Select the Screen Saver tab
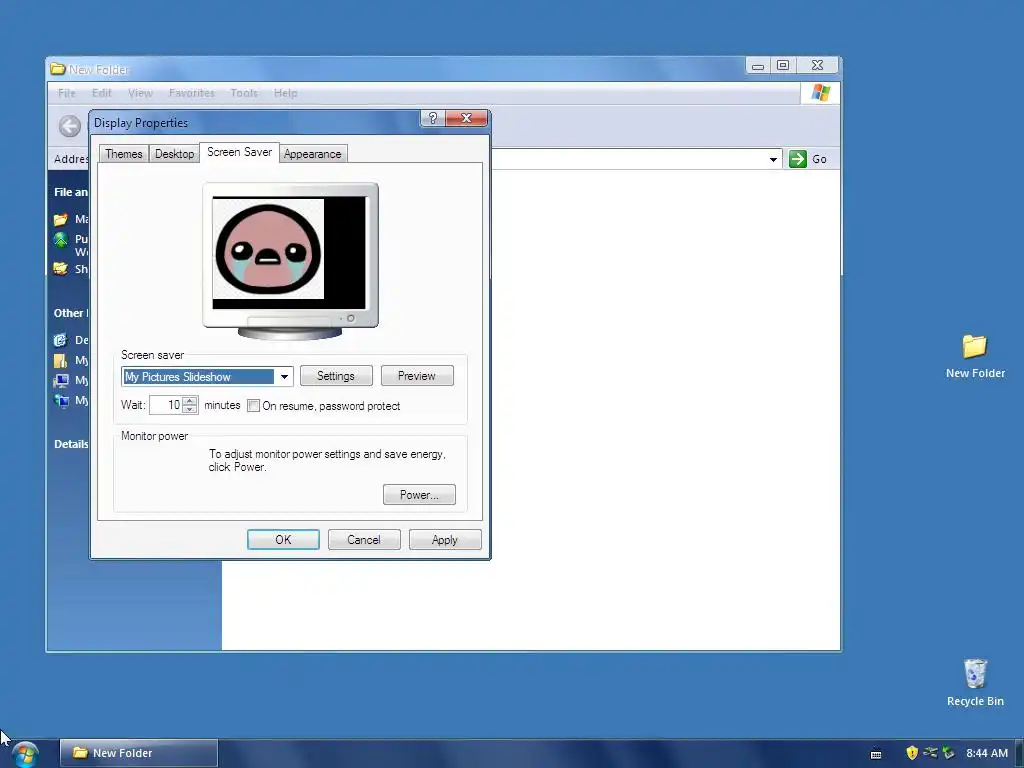The height and width of the screenshot is (768, 1024). (x=239, y=152)
